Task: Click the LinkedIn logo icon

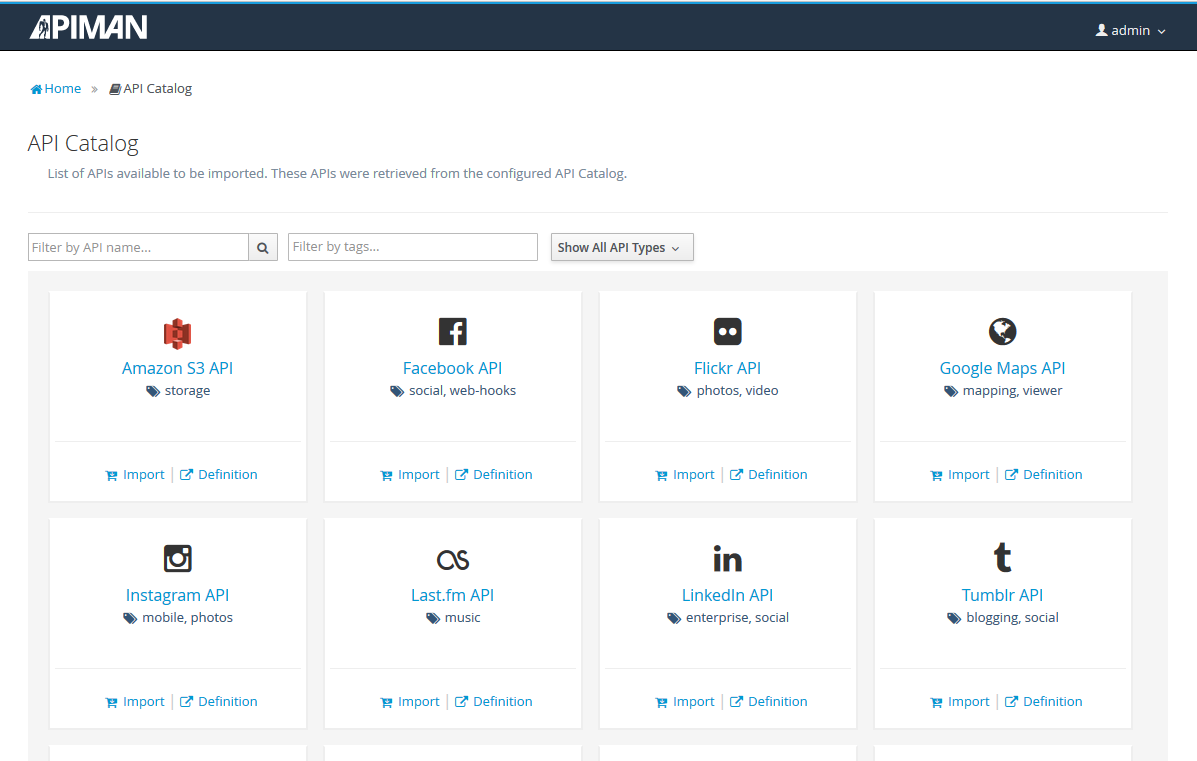Action: pyautogui.click(x=728, y=559)
